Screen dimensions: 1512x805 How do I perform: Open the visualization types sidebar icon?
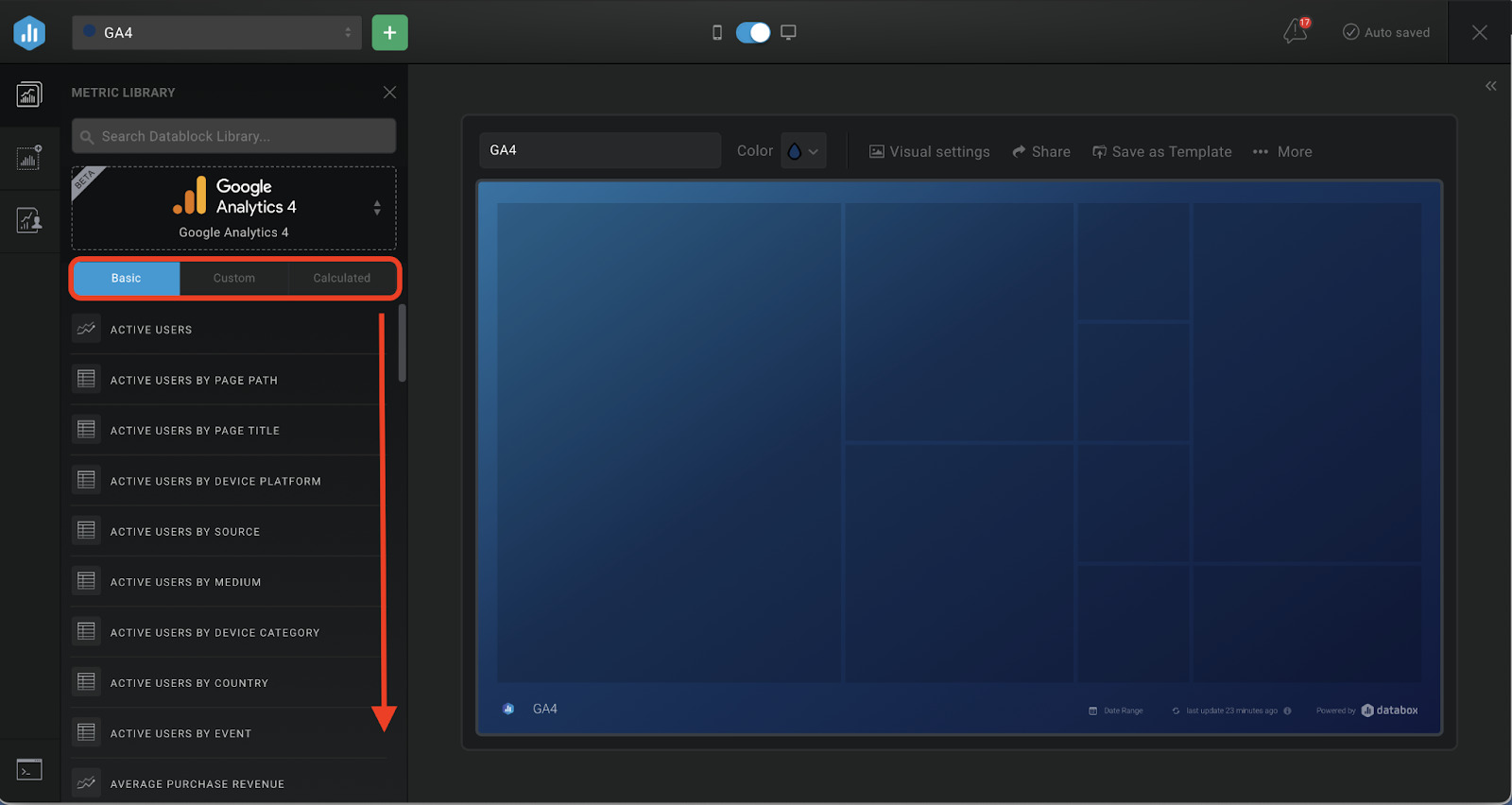click(29, 158)
